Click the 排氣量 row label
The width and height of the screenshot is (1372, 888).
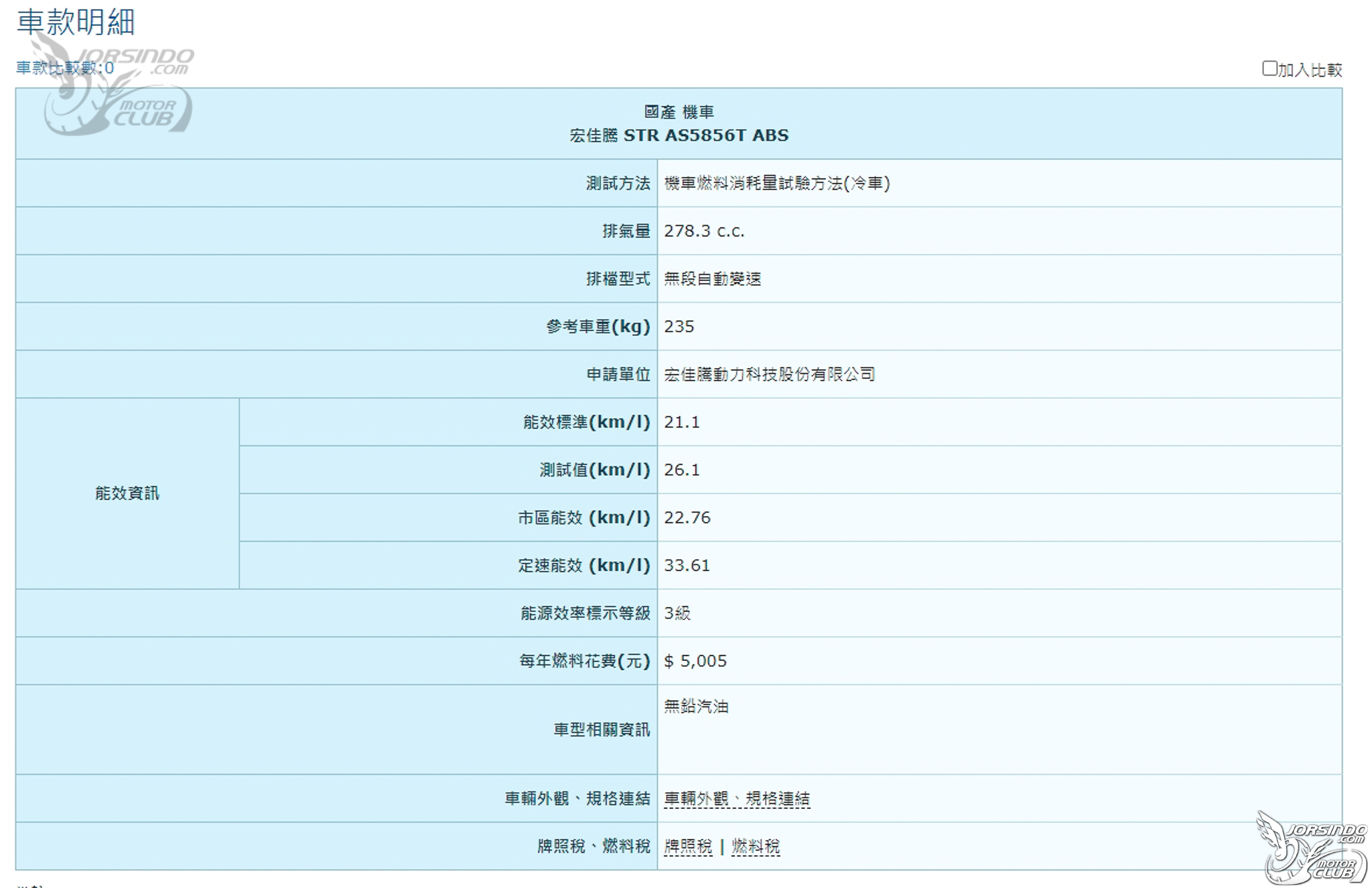(626, 231)
